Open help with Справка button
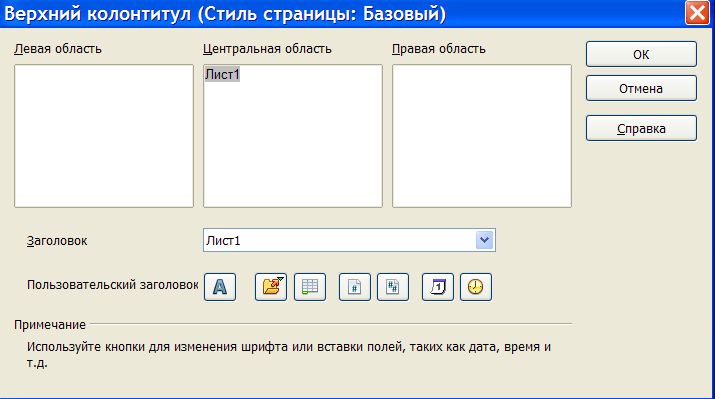715x399 pixels. tap(641, 129)
